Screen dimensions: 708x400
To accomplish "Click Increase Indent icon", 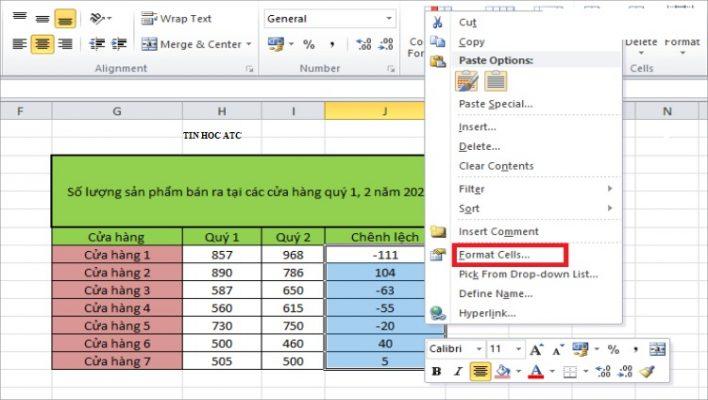I will [119, 44].
